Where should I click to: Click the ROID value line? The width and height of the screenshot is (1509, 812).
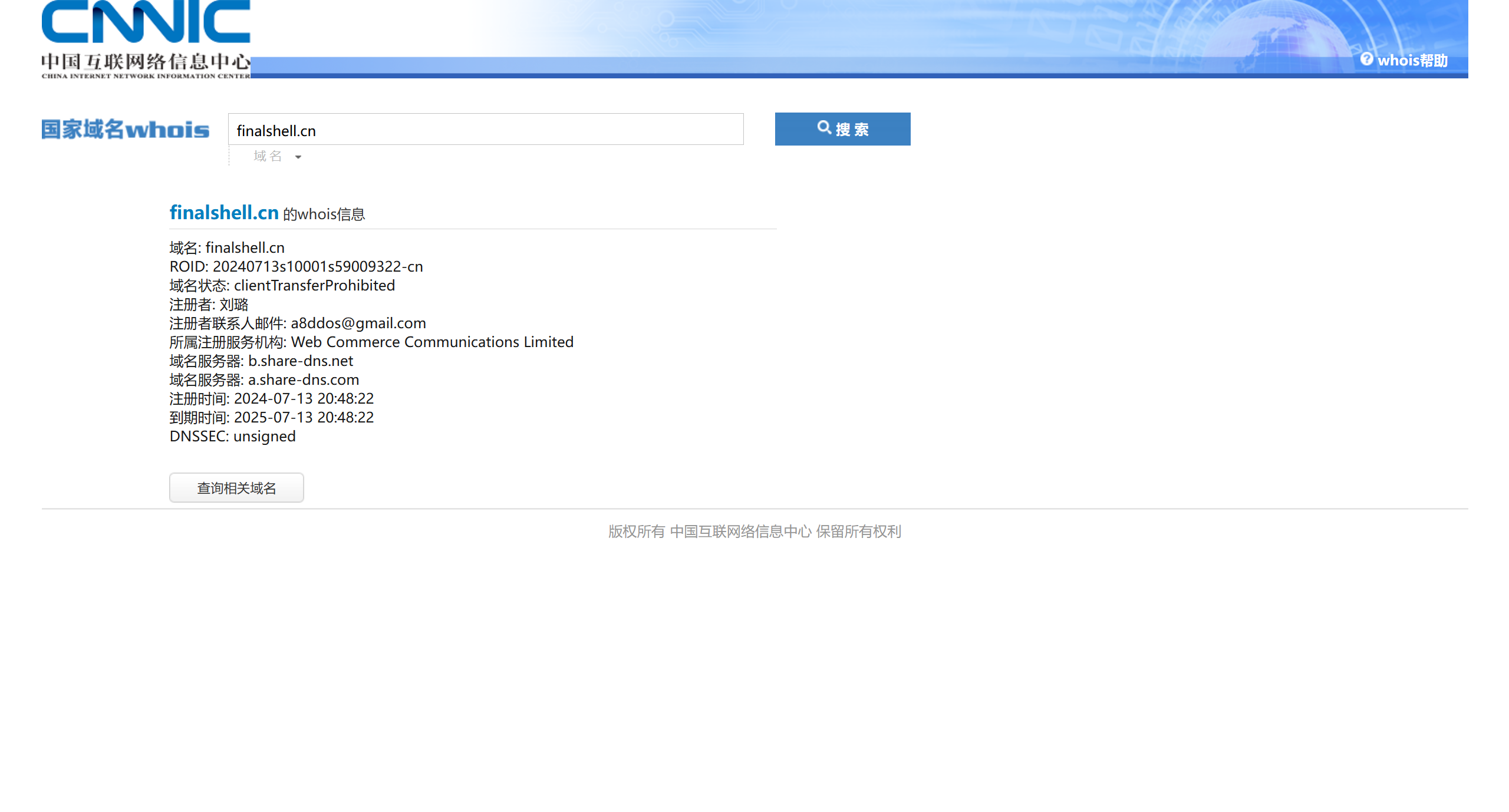pyautogui.click(x=317, y=266)
